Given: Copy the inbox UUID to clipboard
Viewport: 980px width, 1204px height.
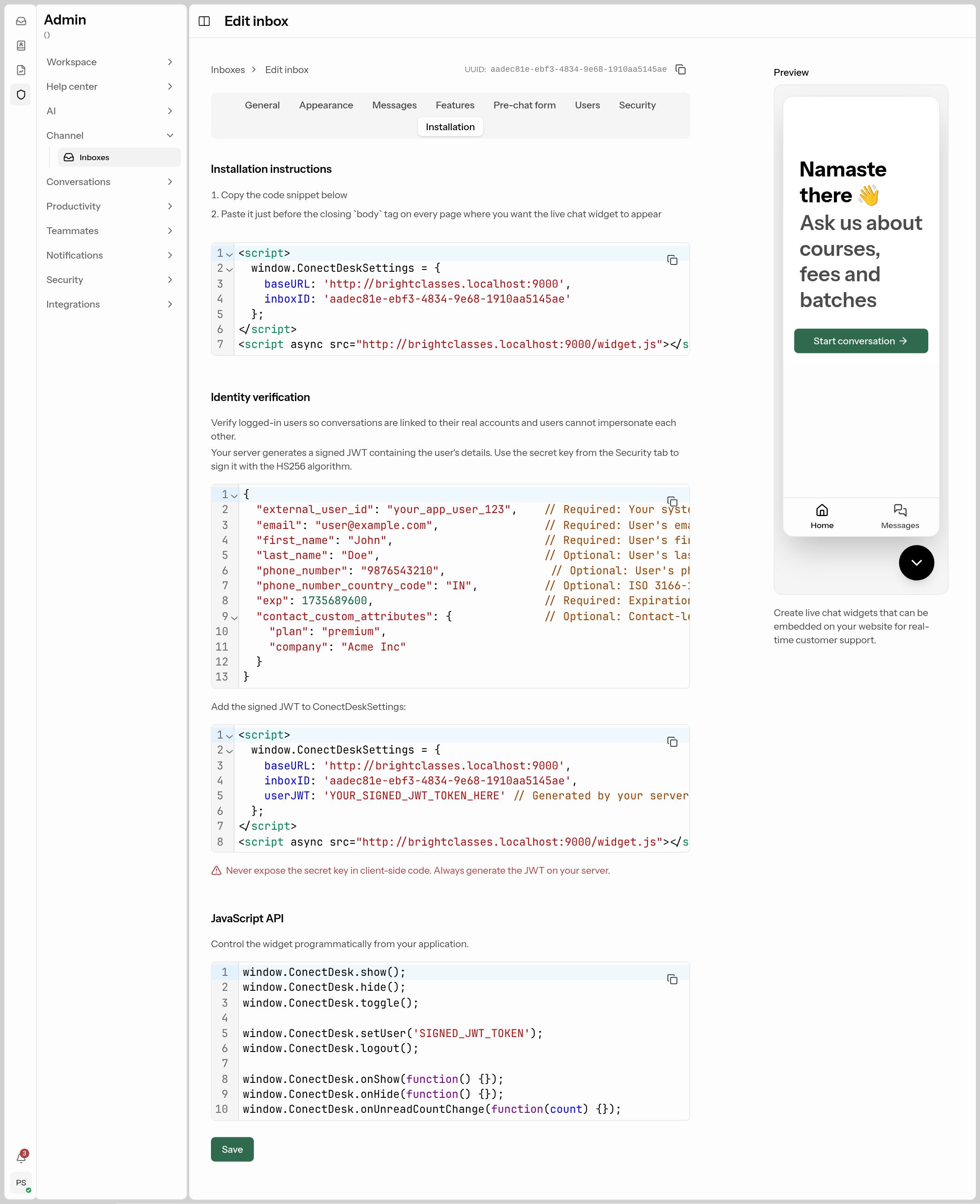Looking at the screenshot, I should click(681, 69).
